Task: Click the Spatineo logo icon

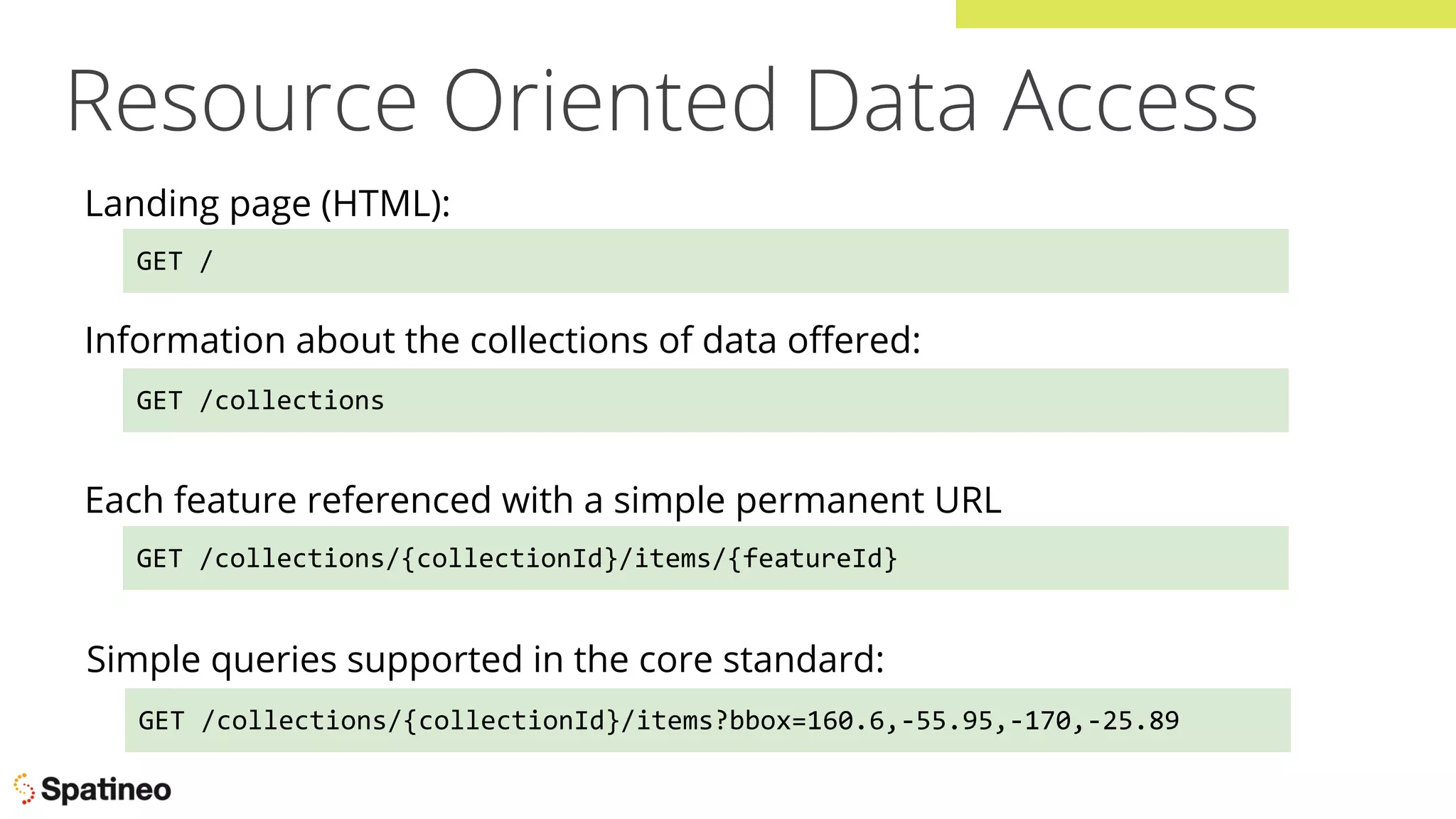Action: 23,789
